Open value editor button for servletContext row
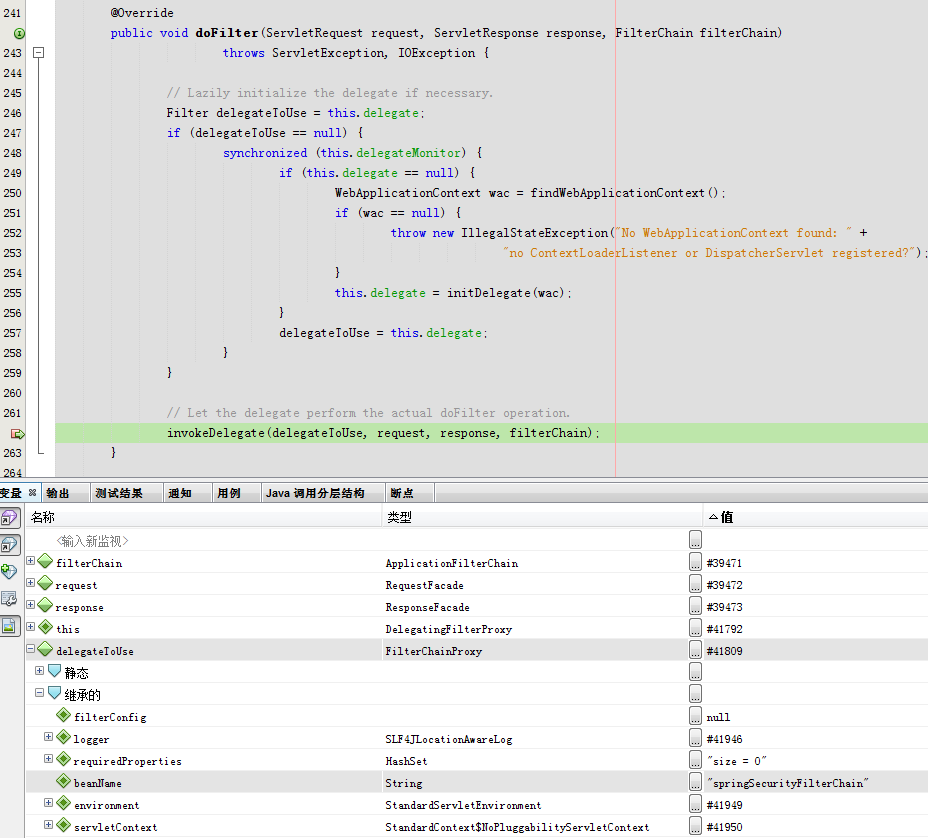This screenshot has height=838, width=928. coord(695,826)
